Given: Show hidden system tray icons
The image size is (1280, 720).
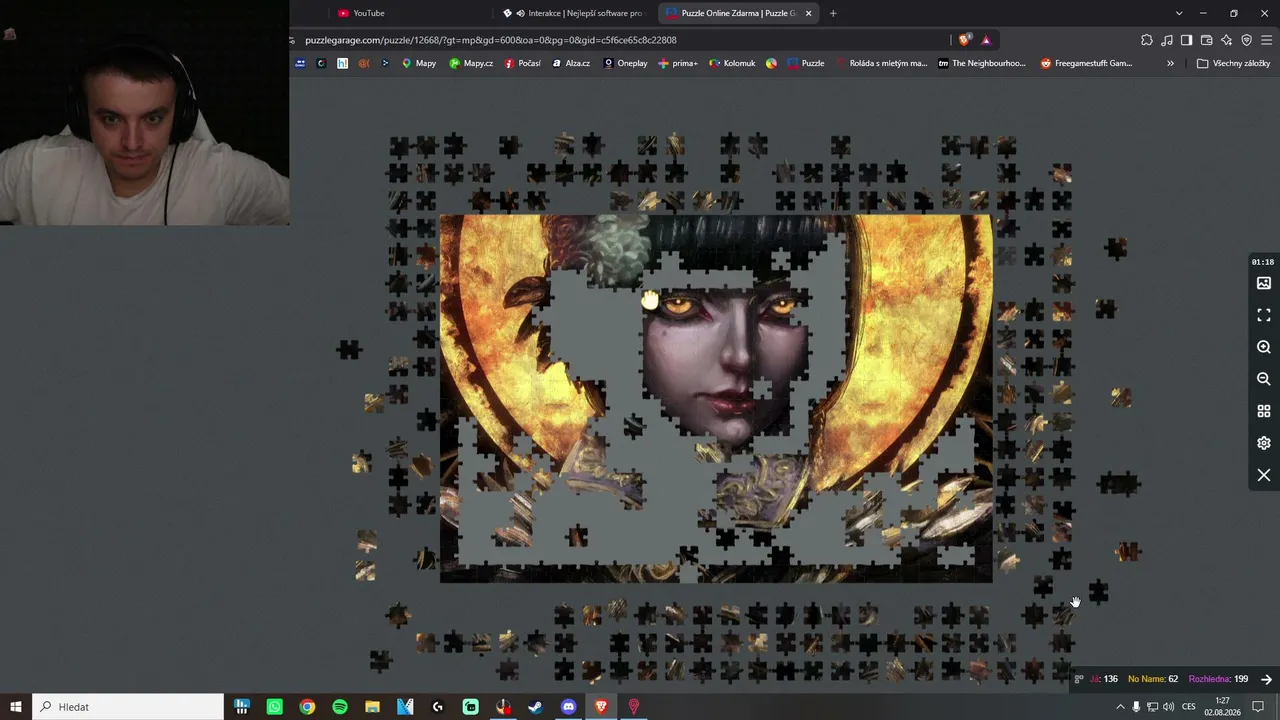Looking at the screenshot, I should [x=1120, y=707].
